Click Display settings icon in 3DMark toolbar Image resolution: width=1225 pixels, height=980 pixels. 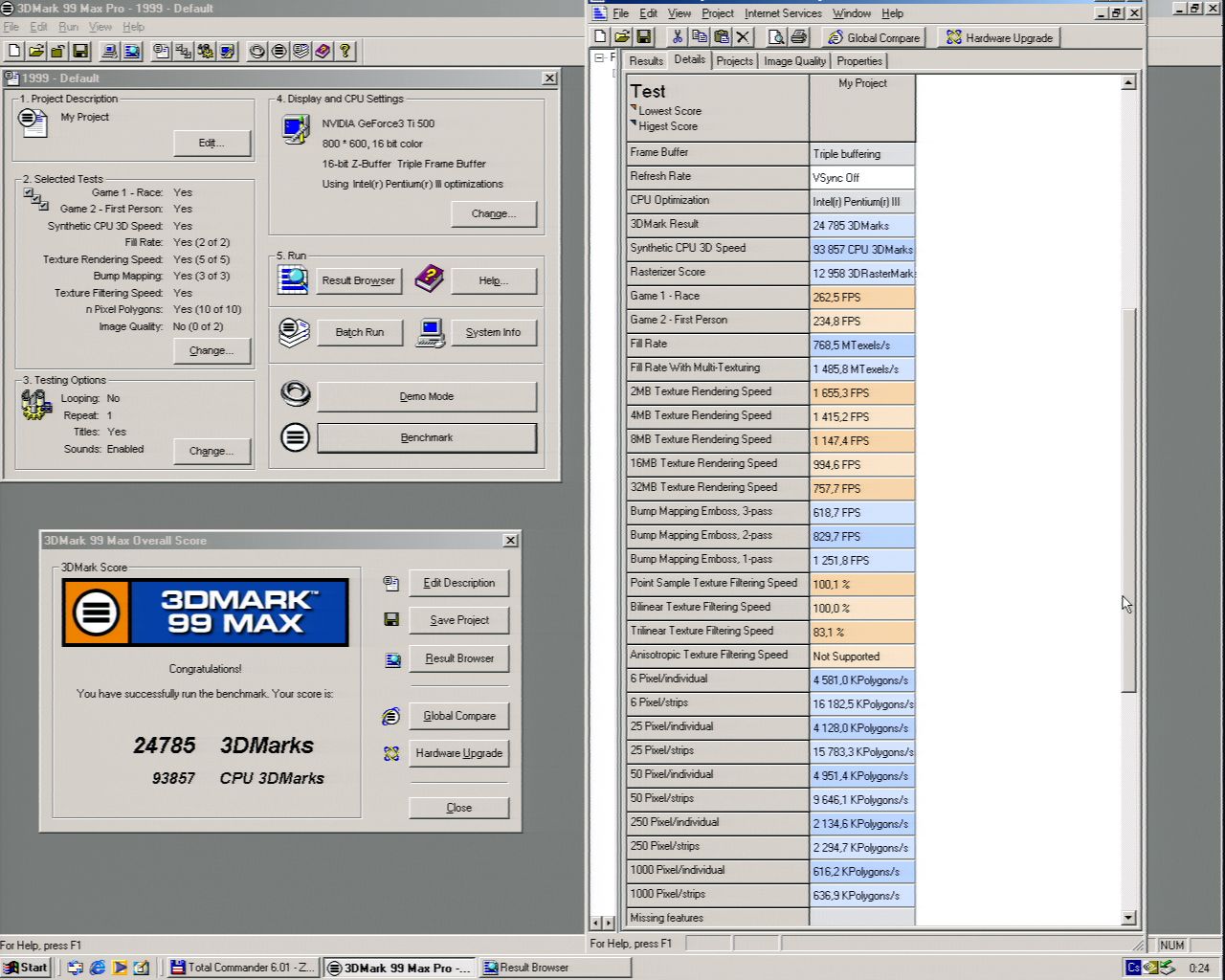click(x=228, y=51)
